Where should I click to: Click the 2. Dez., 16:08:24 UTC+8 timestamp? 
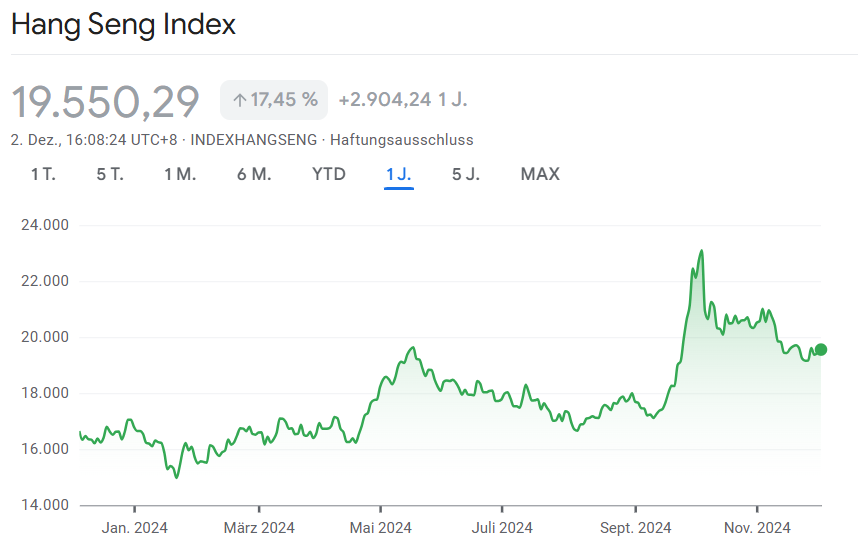tap(94, 140)
